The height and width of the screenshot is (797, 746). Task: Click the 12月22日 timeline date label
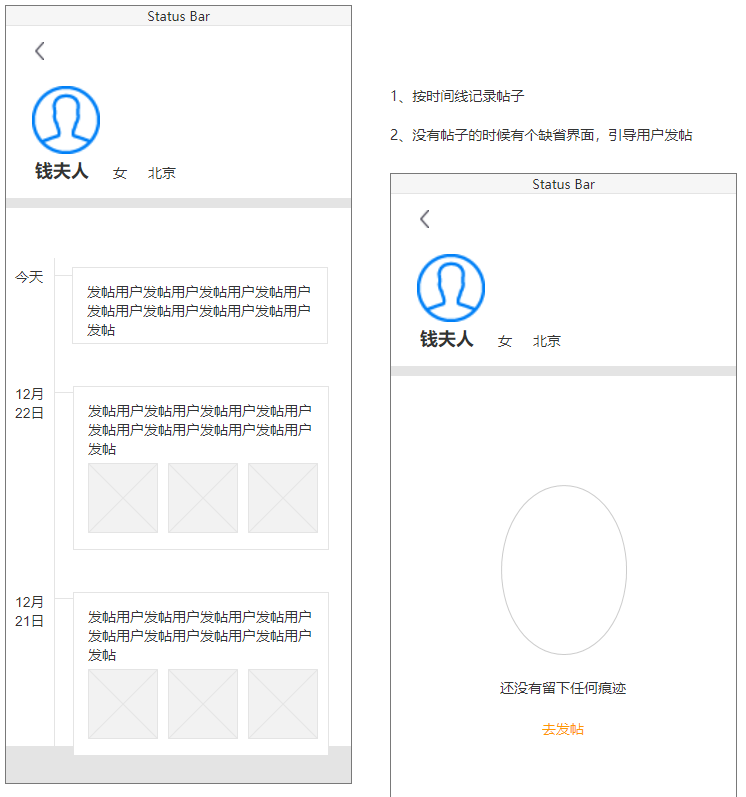(29, 404)
